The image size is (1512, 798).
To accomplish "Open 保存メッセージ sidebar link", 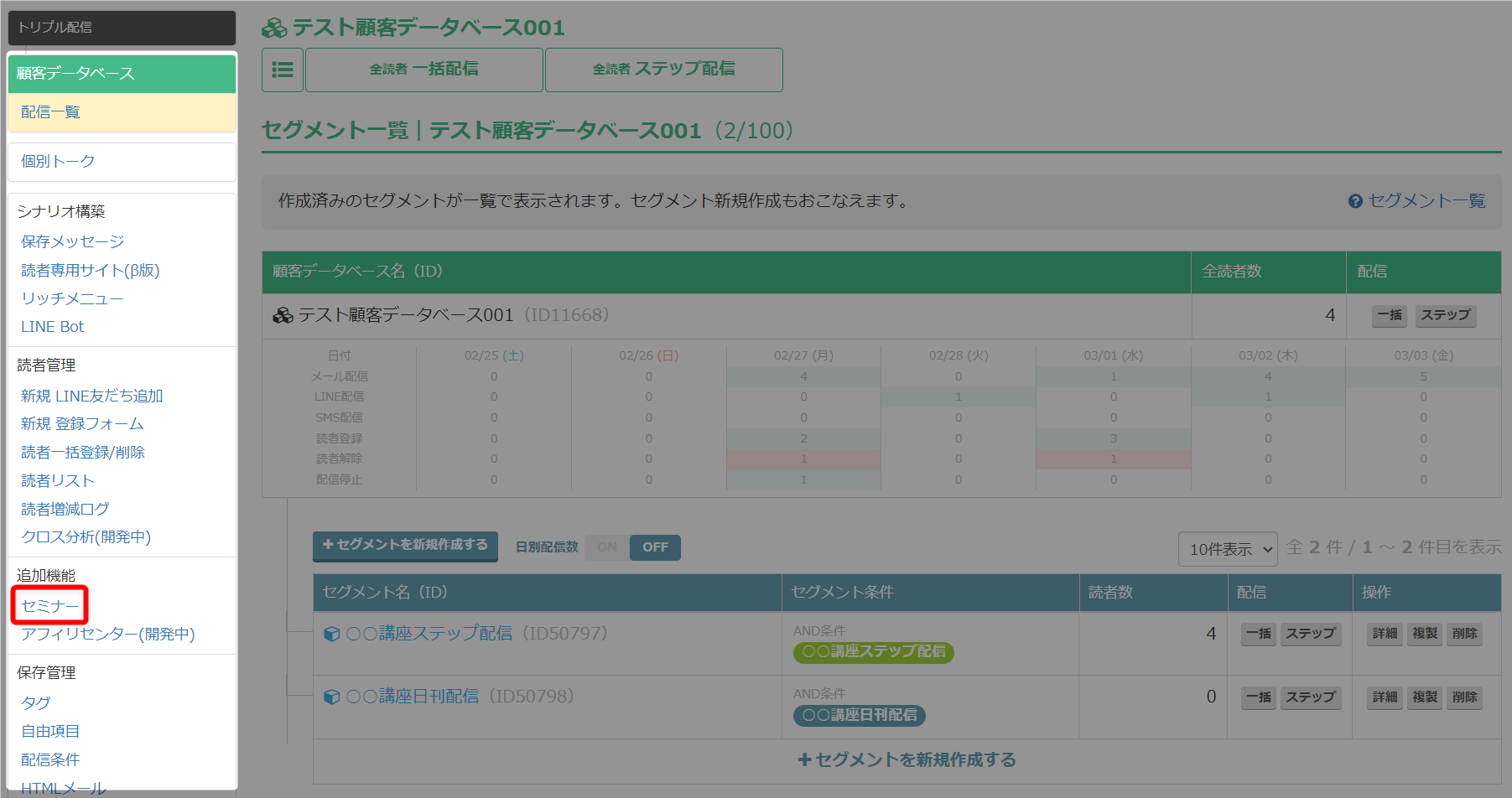I will click(73, 241).
